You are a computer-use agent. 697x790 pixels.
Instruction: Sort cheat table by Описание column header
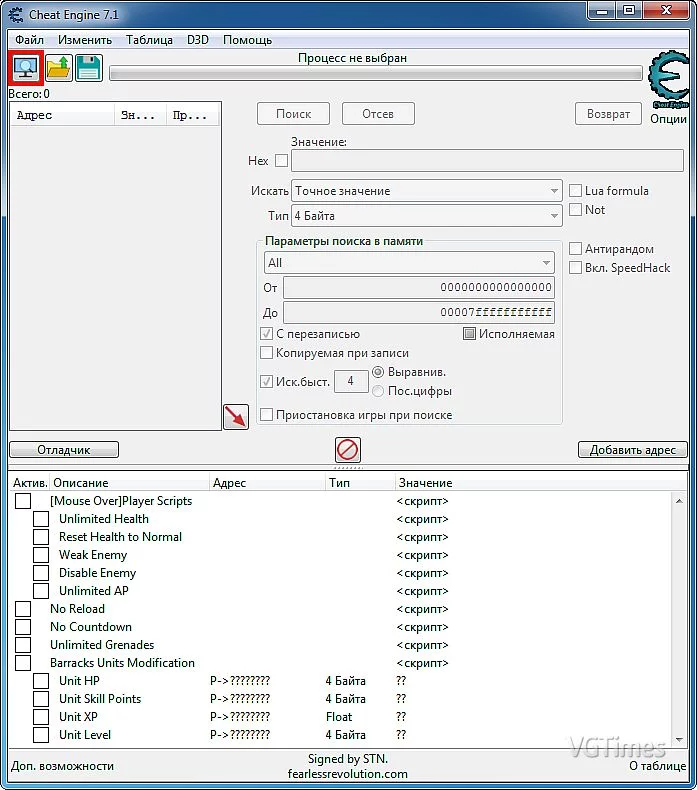130,483
